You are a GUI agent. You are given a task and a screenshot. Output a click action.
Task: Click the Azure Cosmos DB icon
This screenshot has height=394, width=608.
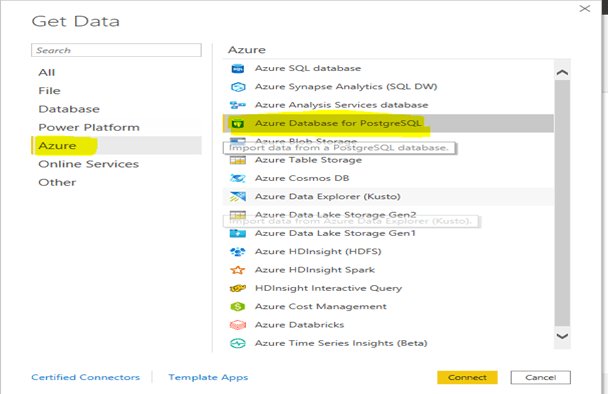[238, 178]
